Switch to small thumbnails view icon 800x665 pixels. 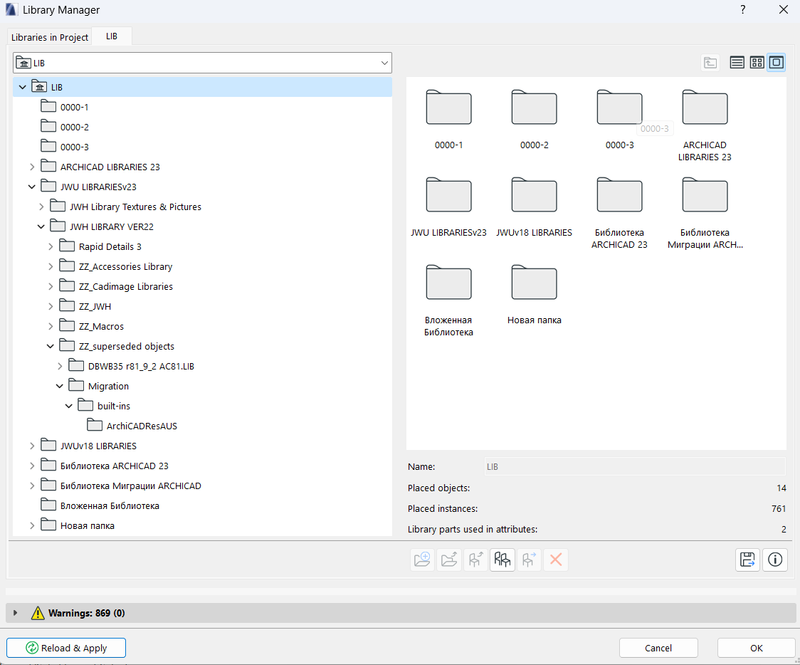[757, 63]
